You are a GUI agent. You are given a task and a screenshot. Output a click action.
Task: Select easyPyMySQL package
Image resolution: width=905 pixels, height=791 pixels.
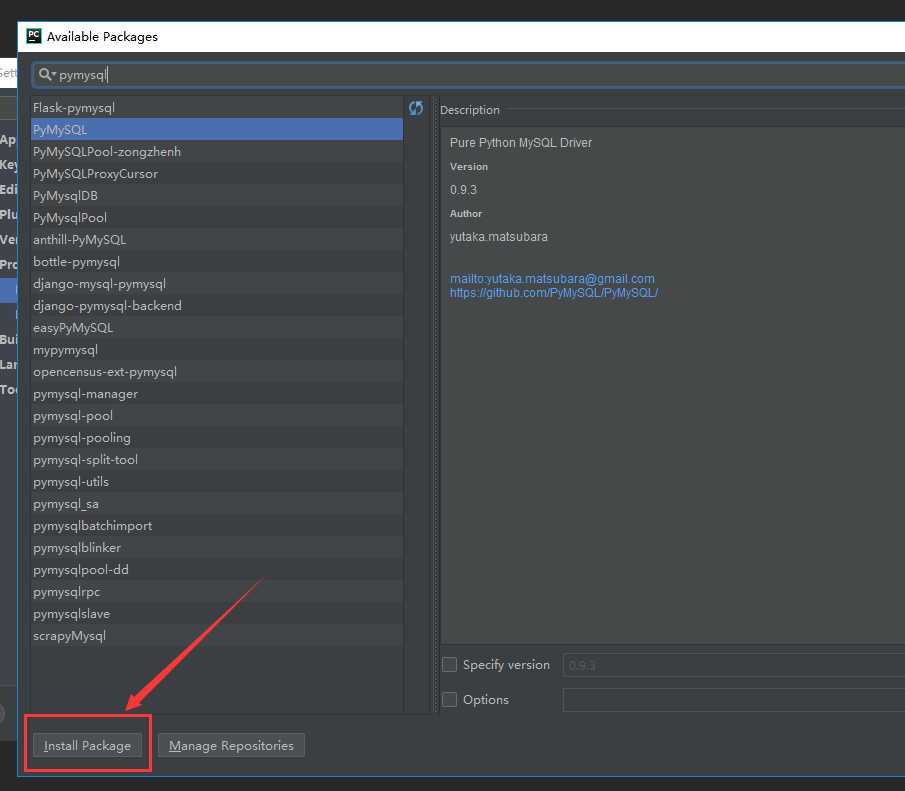pos(217,327)
